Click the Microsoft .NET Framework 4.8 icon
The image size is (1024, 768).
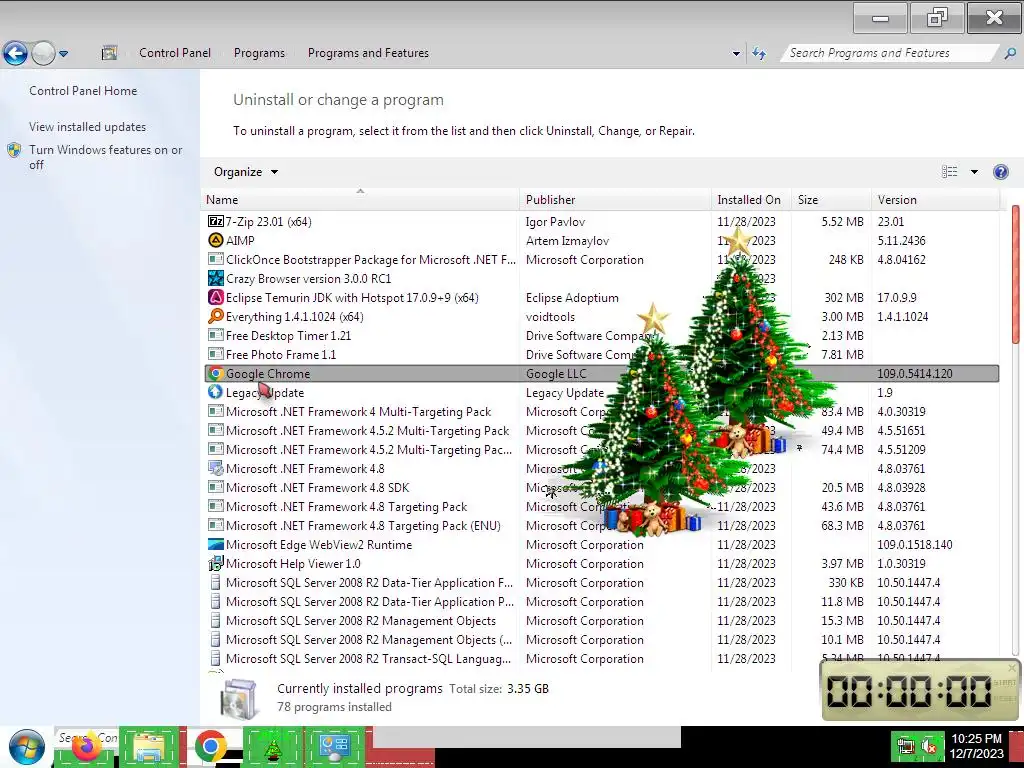click(x=216, y=468)
